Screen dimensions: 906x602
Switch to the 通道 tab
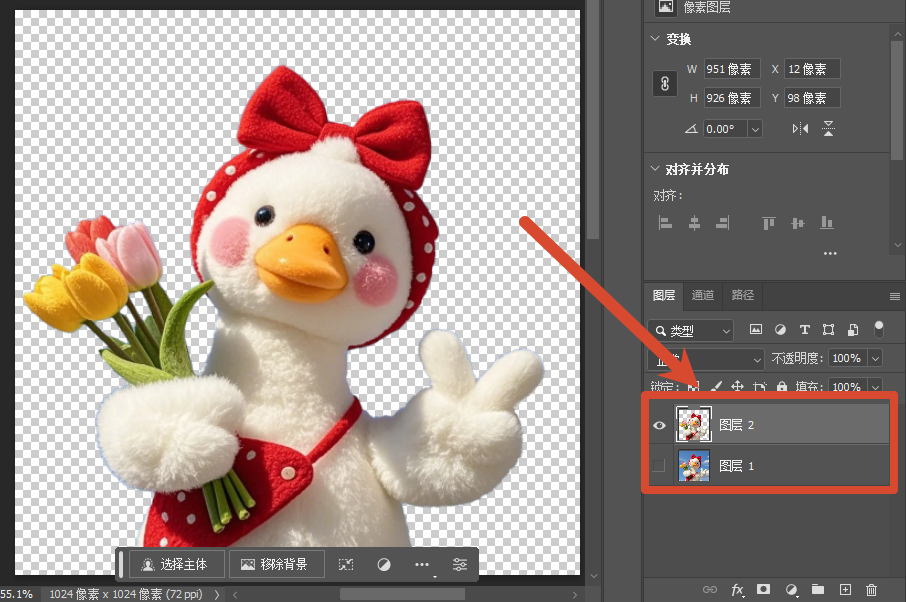coord(703,295)
